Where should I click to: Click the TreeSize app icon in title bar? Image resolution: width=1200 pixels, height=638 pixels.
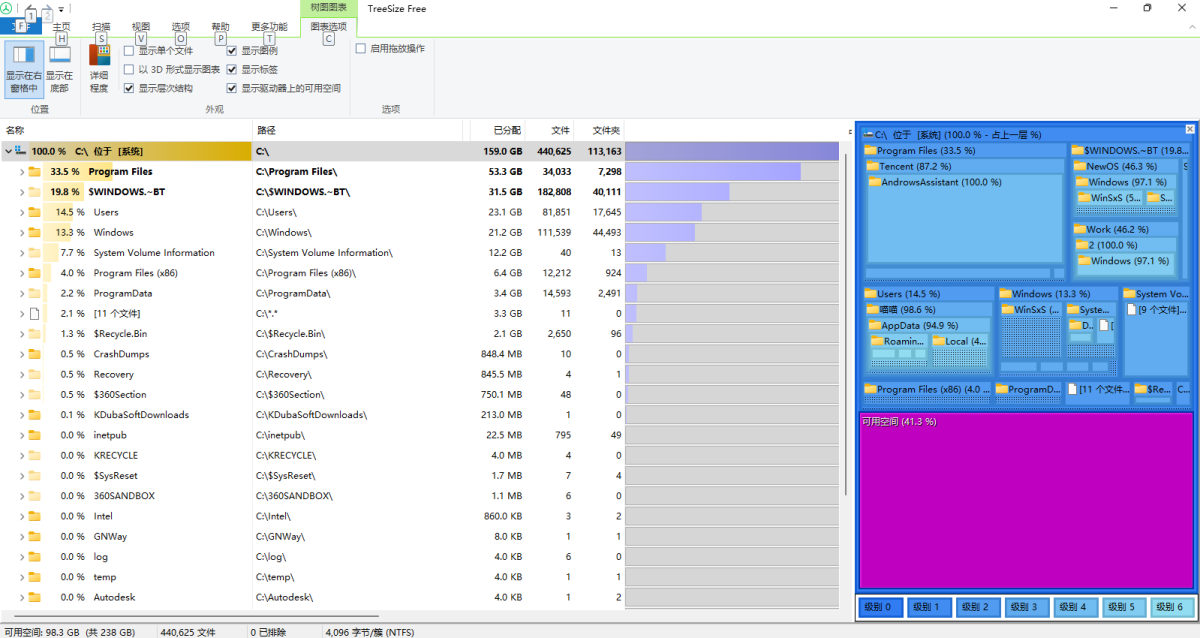(7, 8)
